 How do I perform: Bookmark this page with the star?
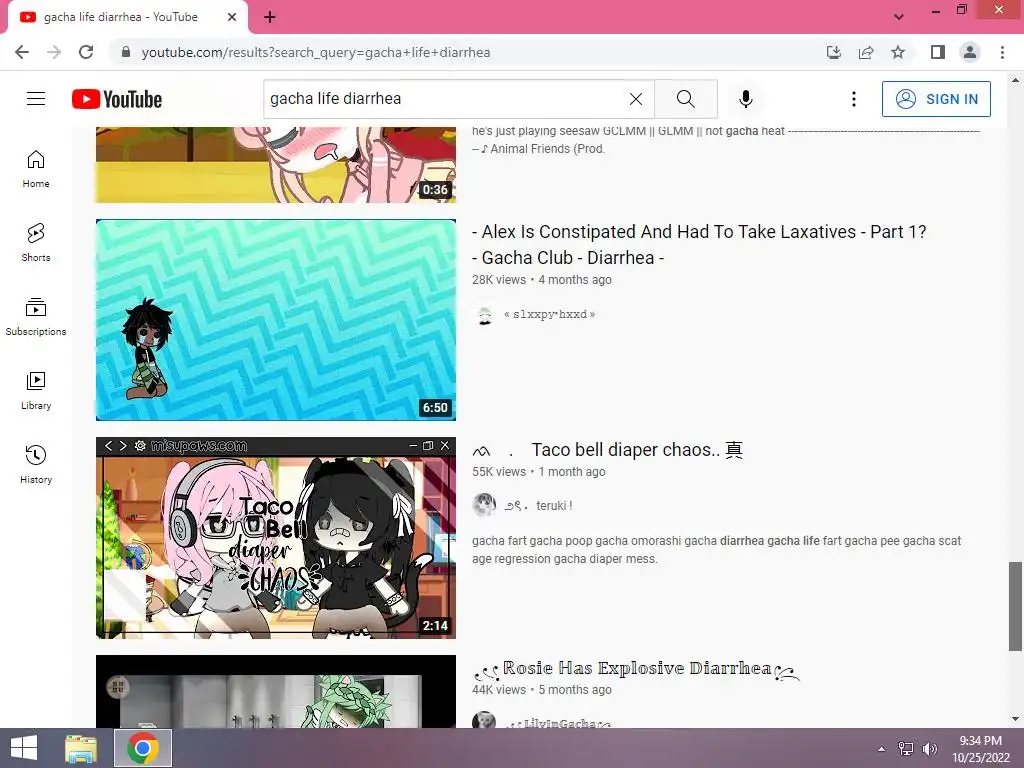pyautogui.click(x=898, y=52)
